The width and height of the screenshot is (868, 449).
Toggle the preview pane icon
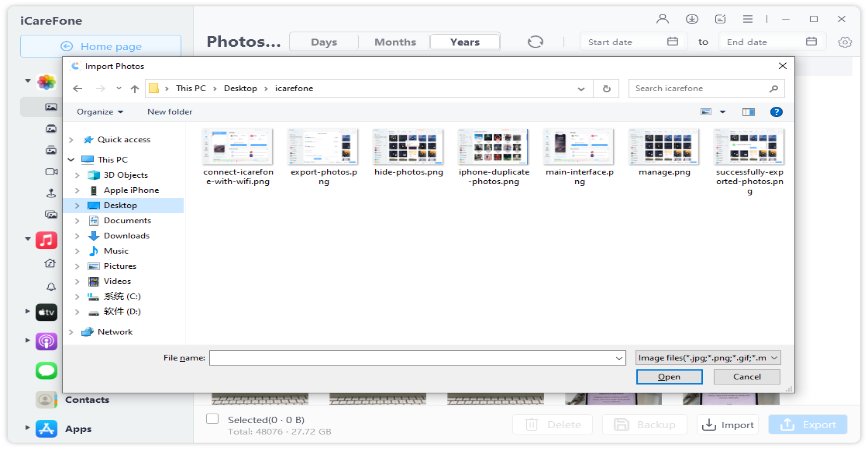pos(748,112)
